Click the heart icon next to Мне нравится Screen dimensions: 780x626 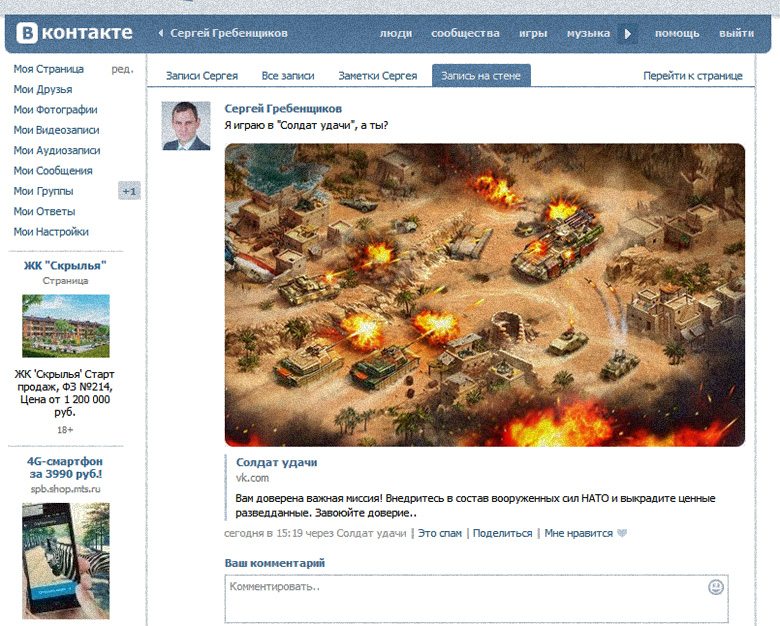[622, 534]
